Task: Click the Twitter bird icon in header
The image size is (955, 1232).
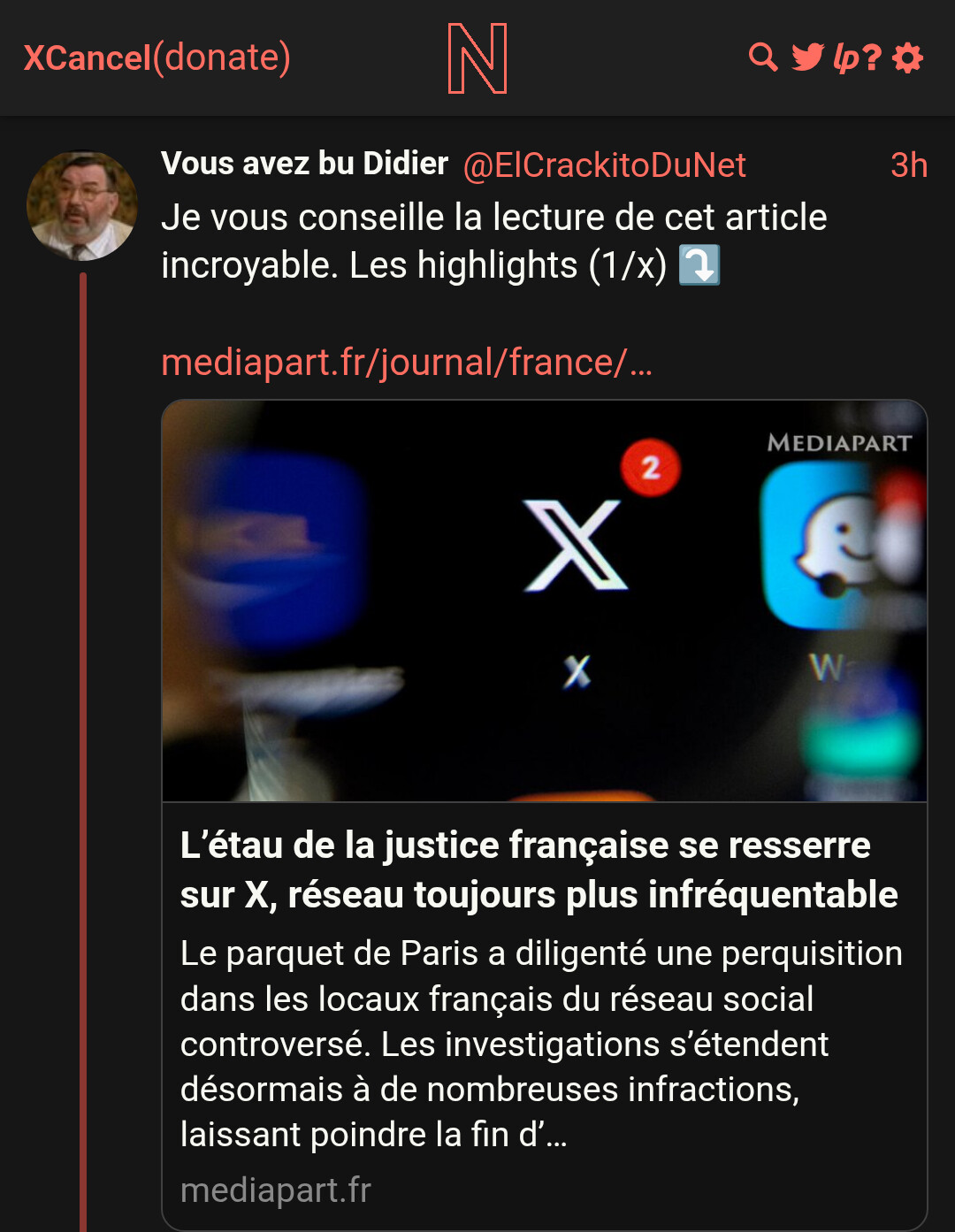Action: [807, 57]
